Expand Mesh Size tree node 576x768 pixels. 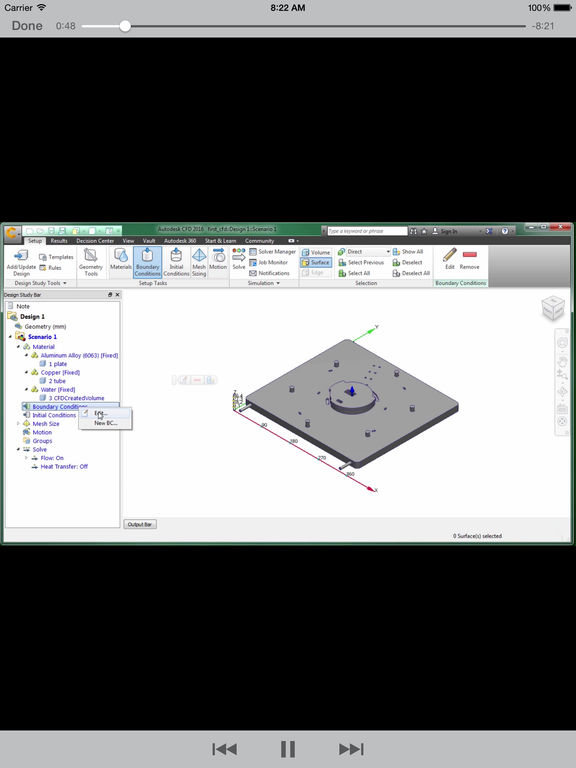(x=19, y=424)
